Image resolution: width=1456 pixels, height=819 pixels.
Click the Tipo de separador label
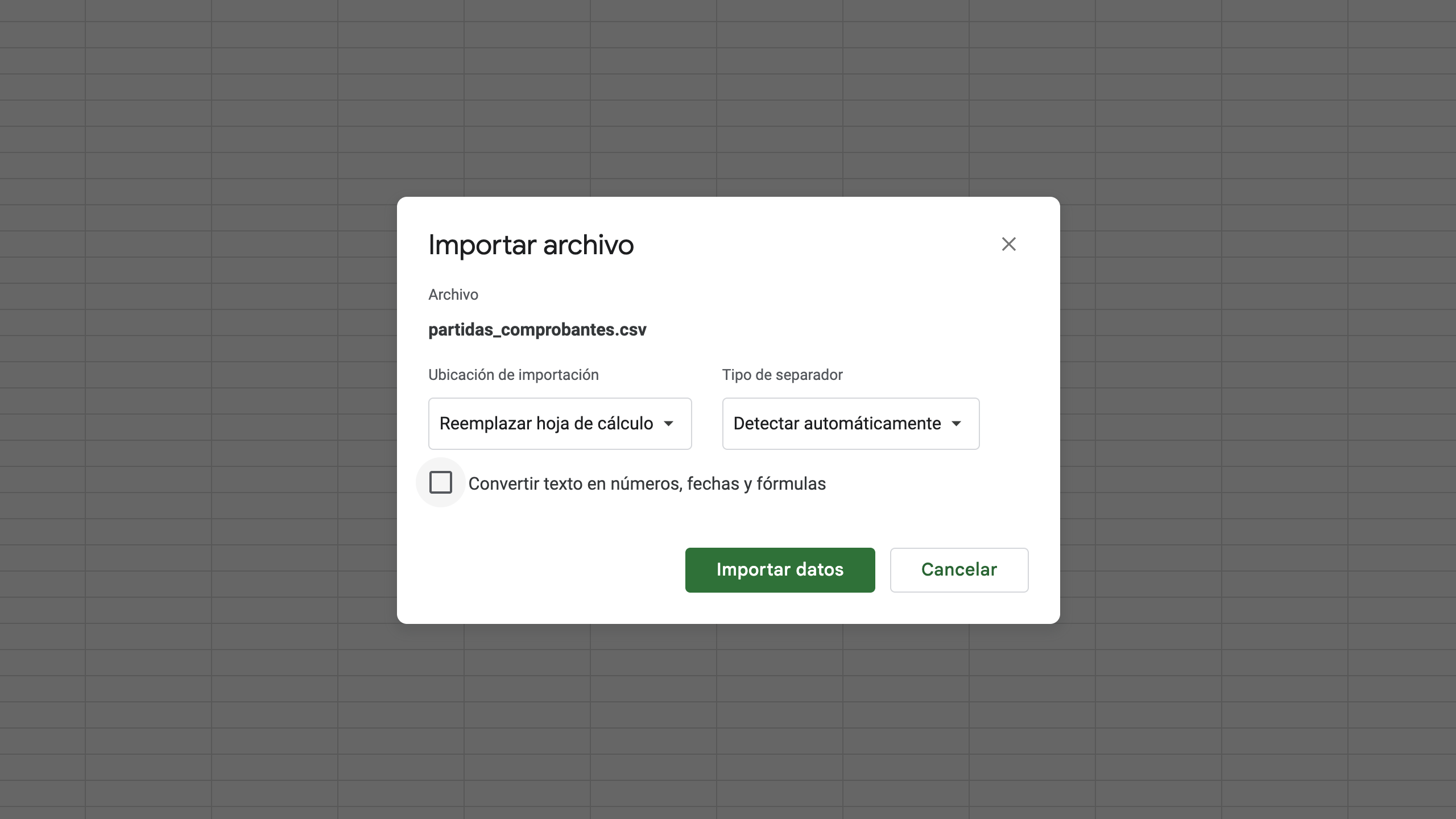782,375
